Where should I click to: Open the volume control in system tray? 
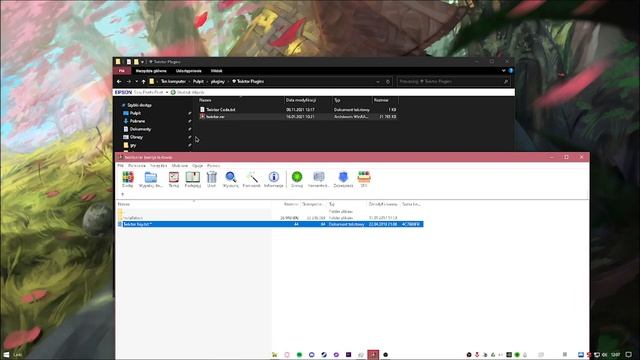point(604,355)
